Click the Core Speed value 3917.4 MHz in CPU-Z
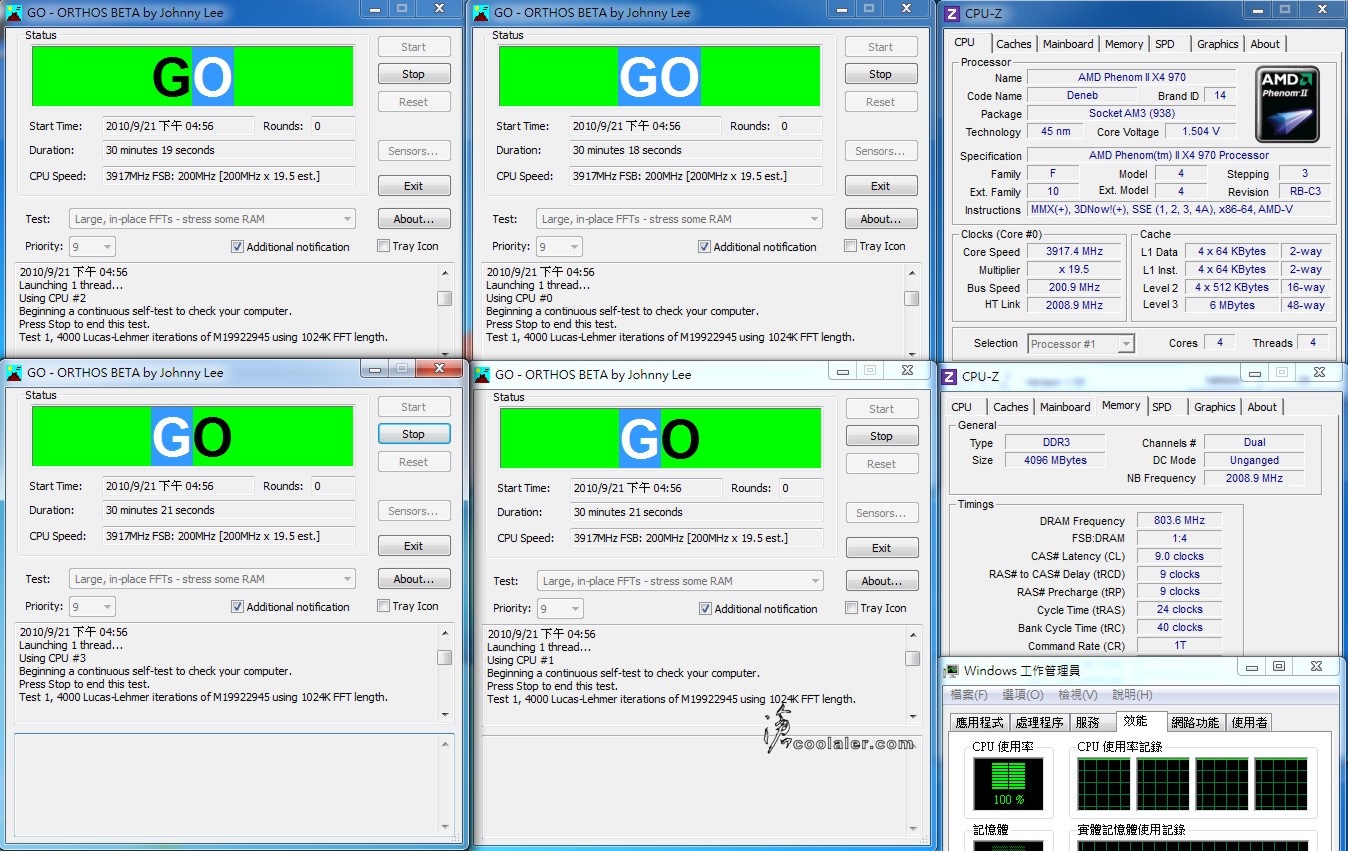 click(1073, 252)
